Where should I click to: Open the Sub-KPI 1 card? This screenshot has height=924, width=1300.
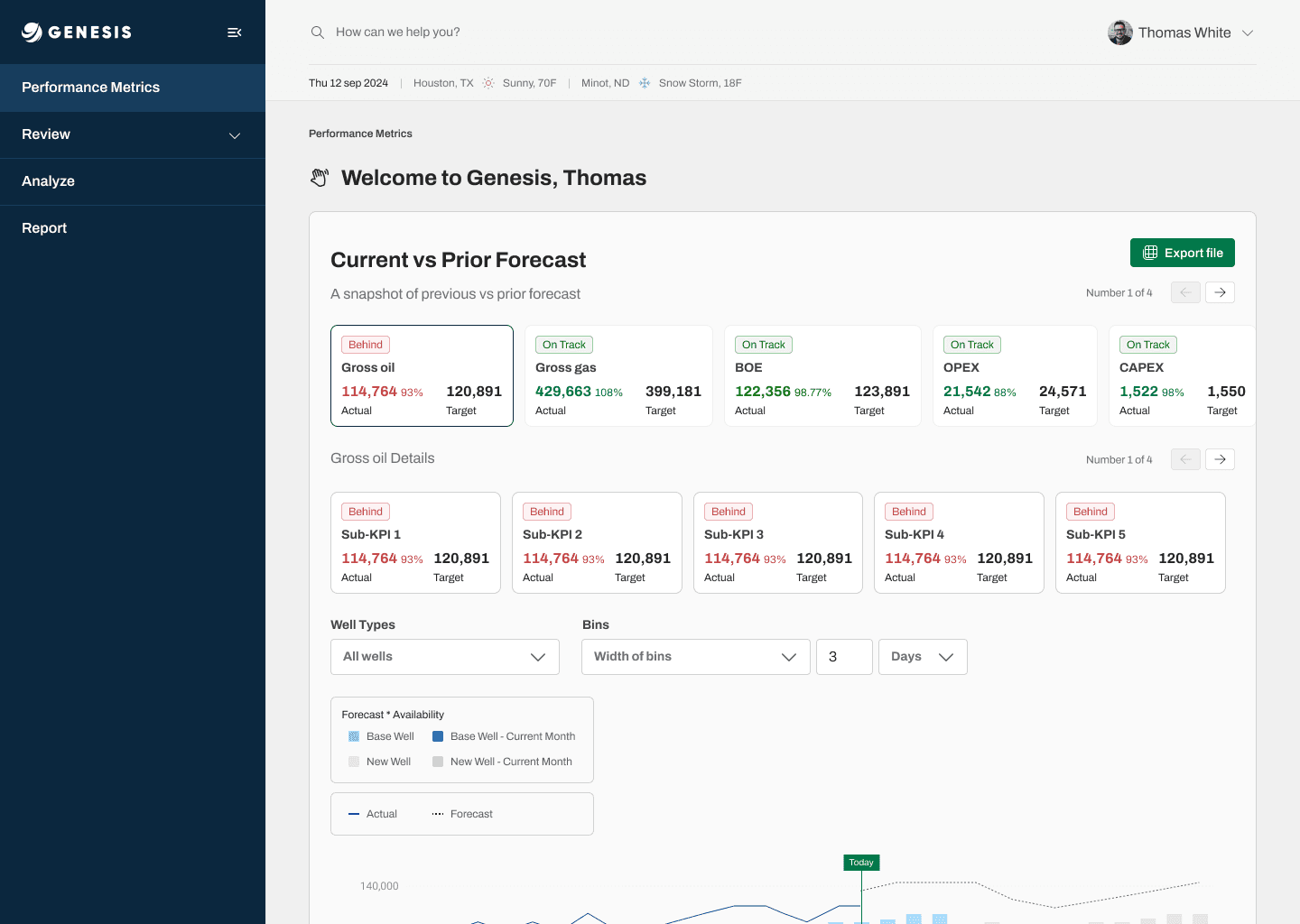coord(415,542)
